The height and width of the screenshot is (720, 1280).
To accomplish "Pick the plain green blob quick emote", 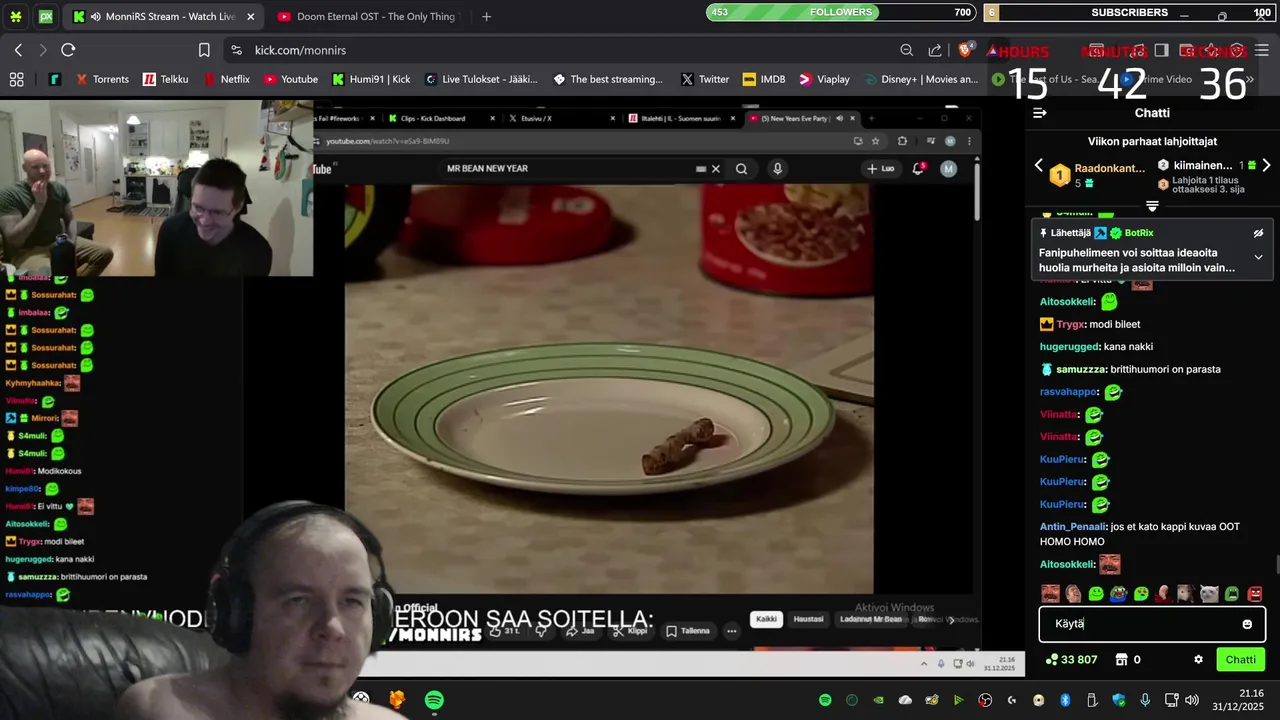I will tap(1096, 594).
